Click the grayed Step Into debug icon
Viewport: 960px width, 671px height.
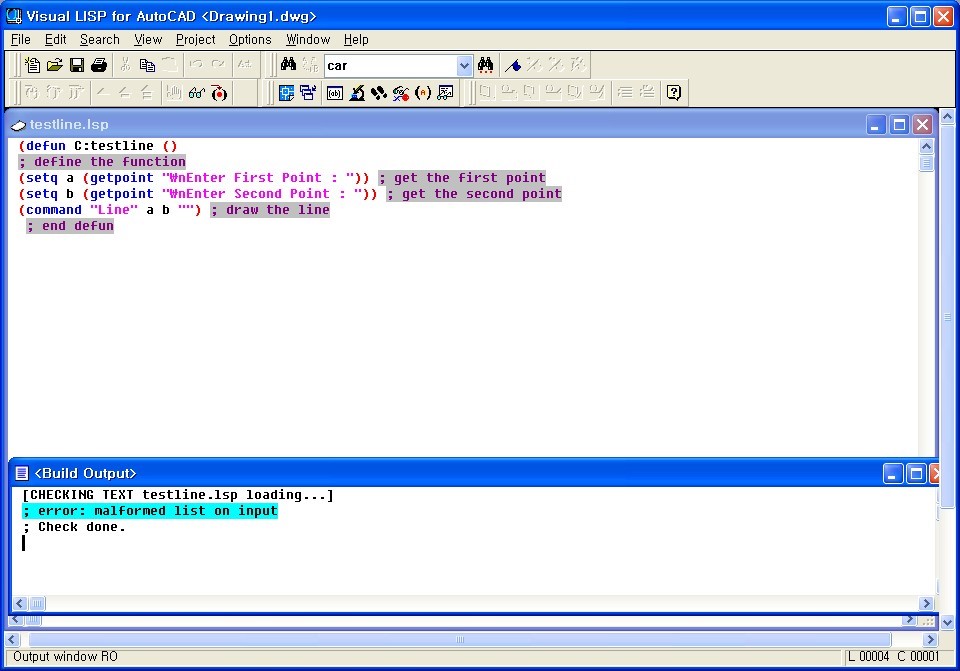point(32,92)
